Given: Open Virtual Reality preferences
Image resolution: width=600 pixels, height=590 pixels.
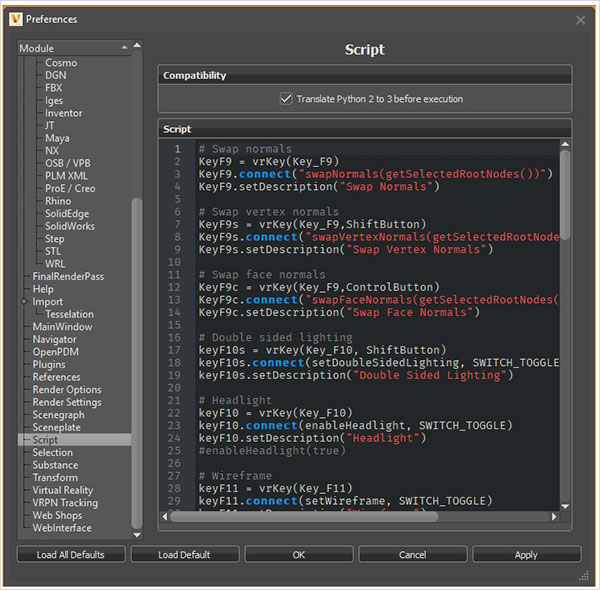Looking at the screenshot, I should click(63, 490).
